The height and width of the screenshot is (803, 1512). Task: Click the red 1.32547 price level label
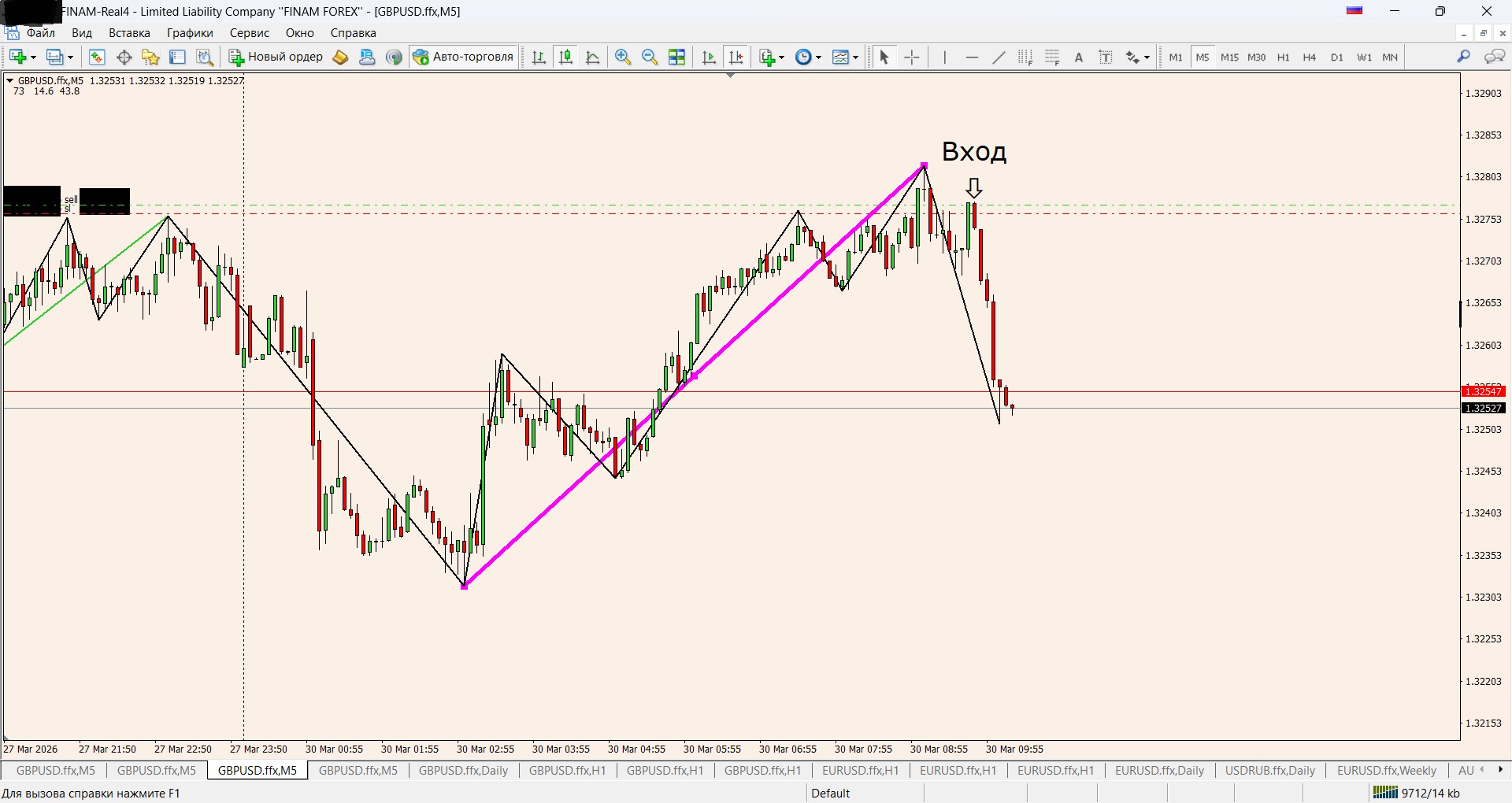click(1484, 391)
